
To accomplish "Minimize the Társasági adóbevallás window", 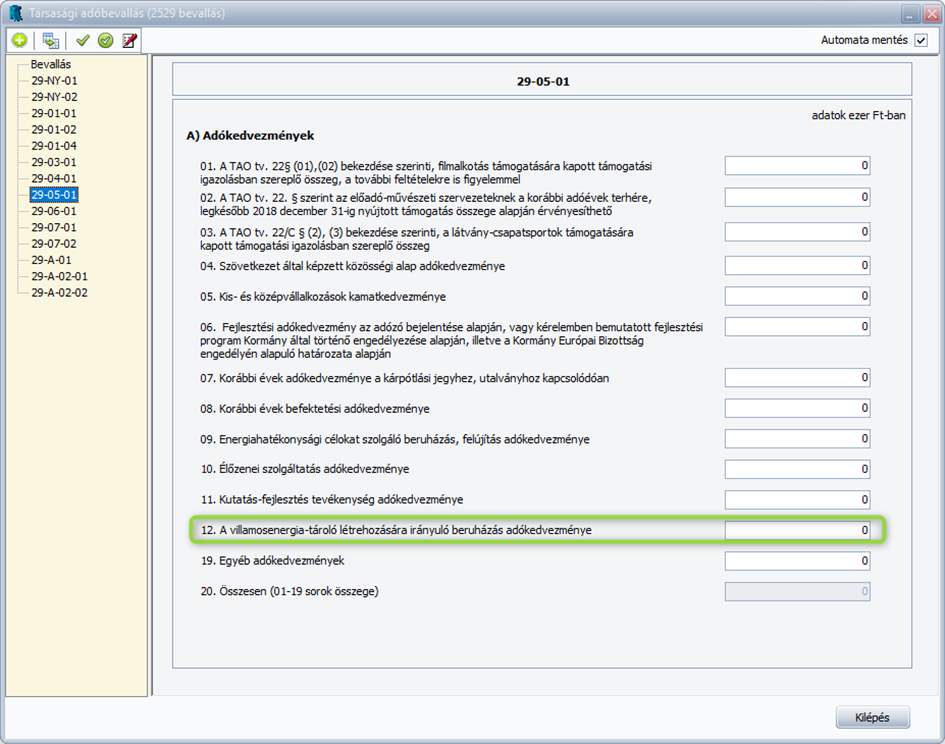I will [x=911, y=13].
